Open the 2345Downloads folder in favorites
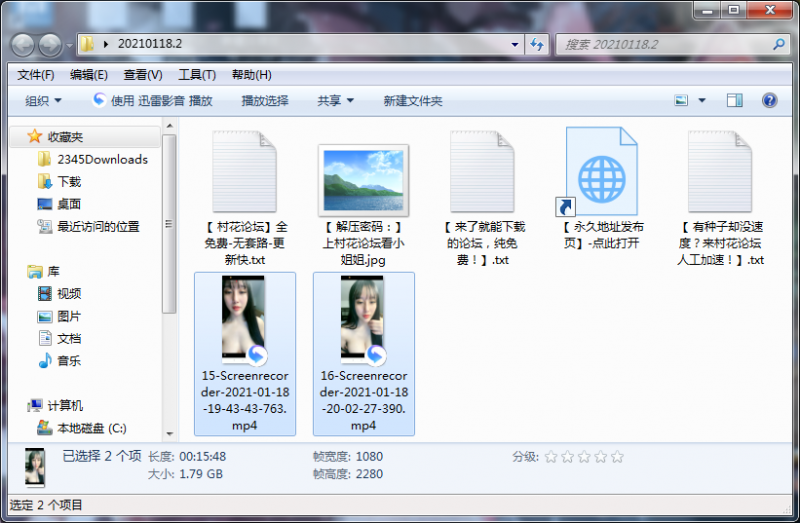The width and height of the screenshot is (800, 523). 101,159
